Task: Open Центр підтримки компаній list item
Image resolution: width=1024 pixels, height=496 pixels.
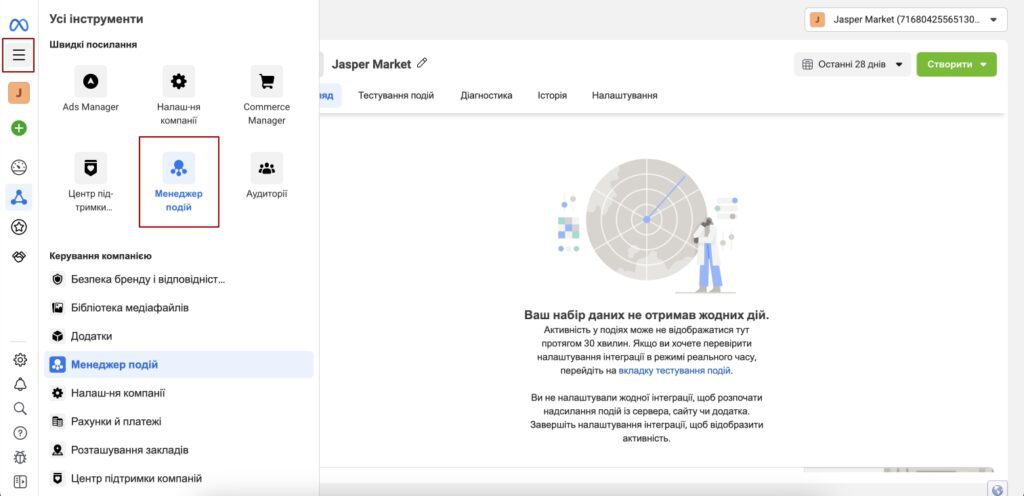Action: tap(179, 478)
